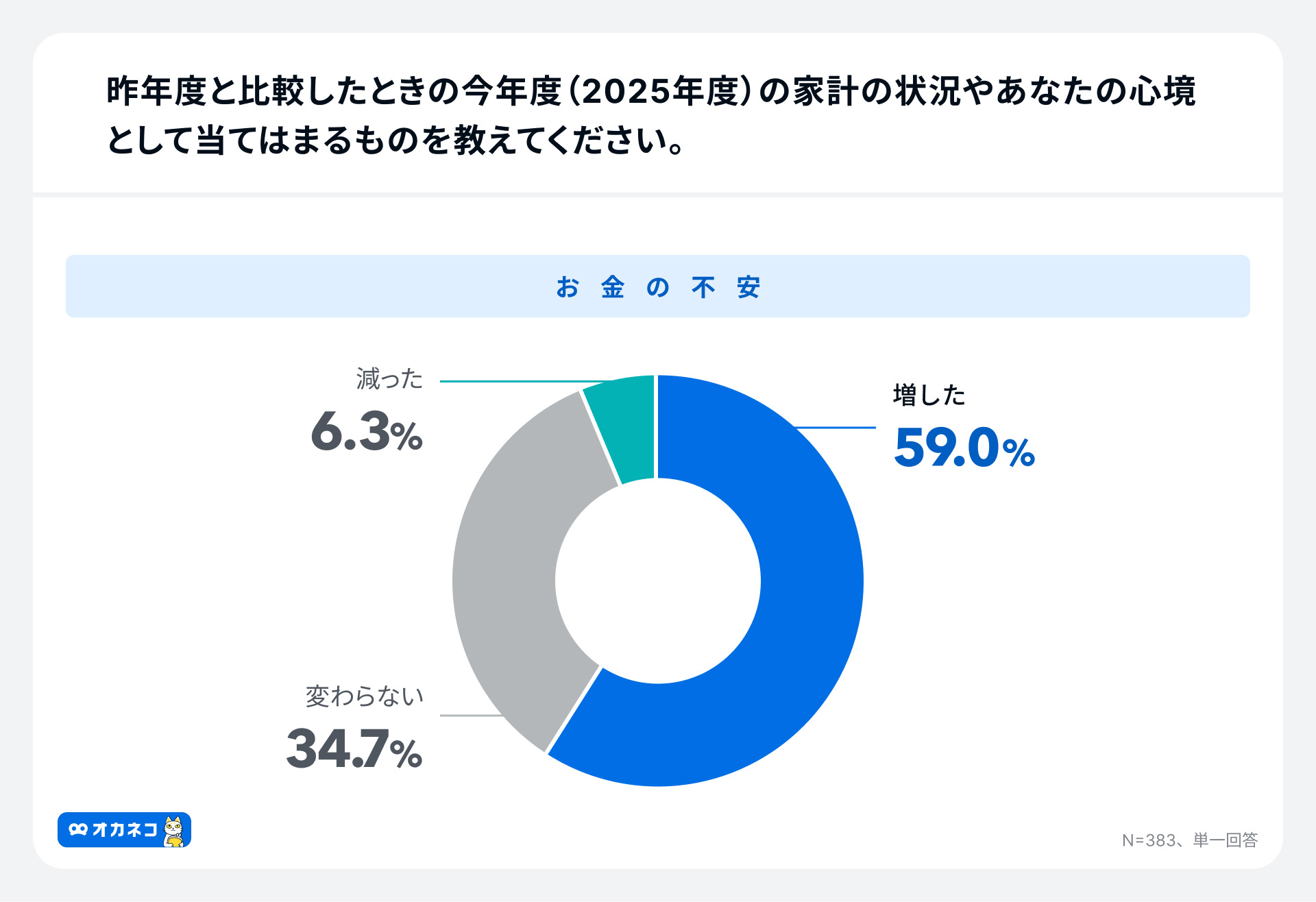1316x902 pixels.
Task: Click the オカネコ logo text
Action: 125,829
